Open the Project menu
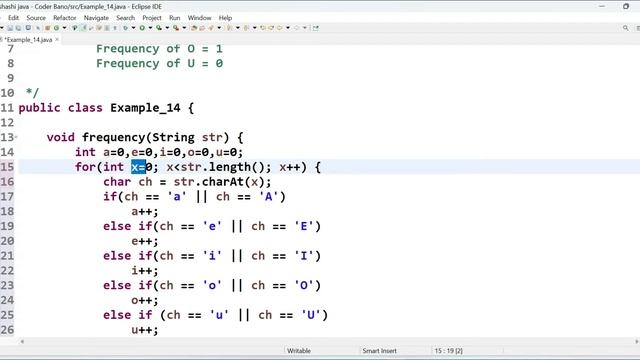Screen dimensions: 640x360 click(x=152, y=18)
